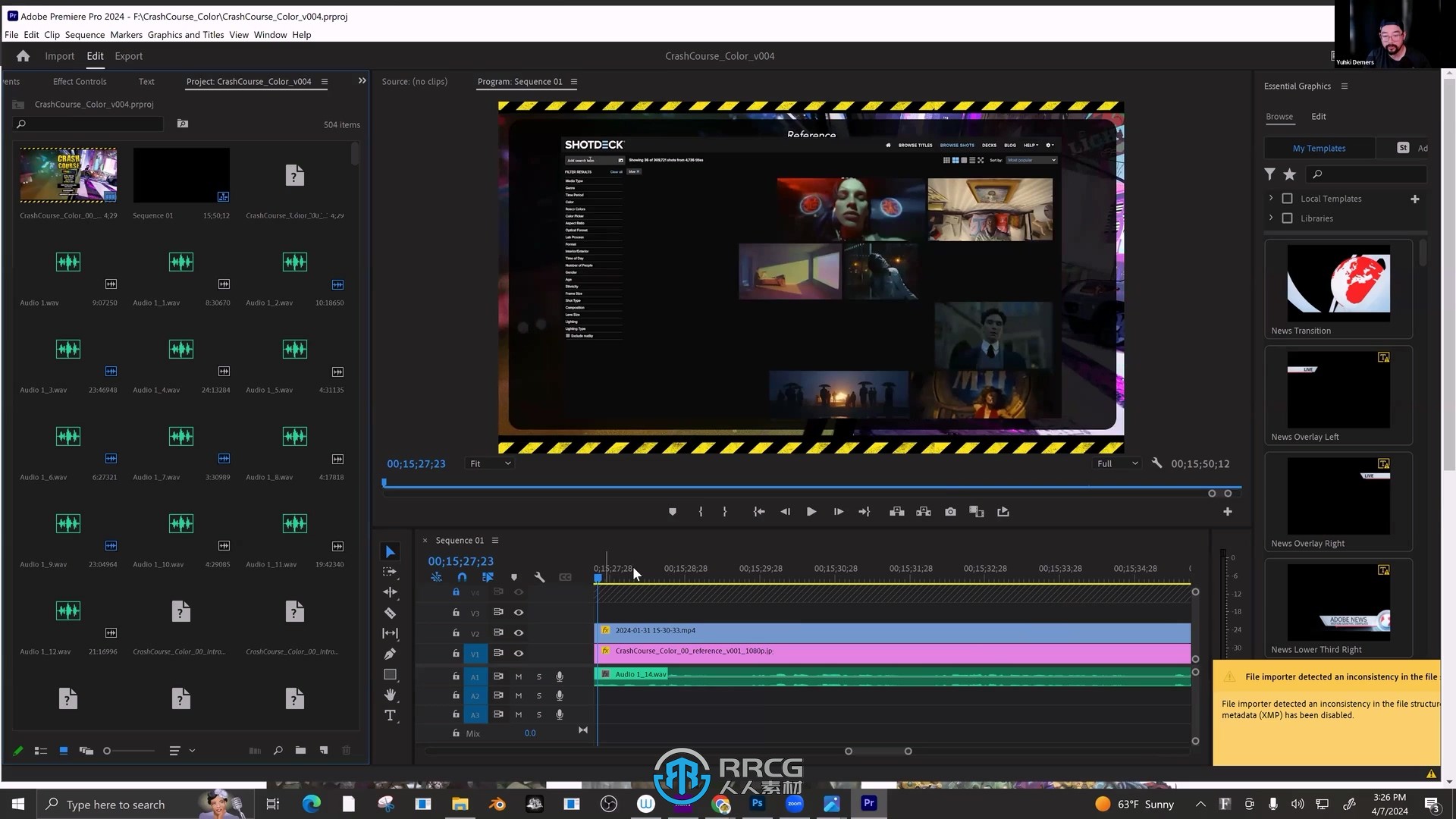Expand the Libraries row
Screen dimensions: 1456x819
point(1271,218)
